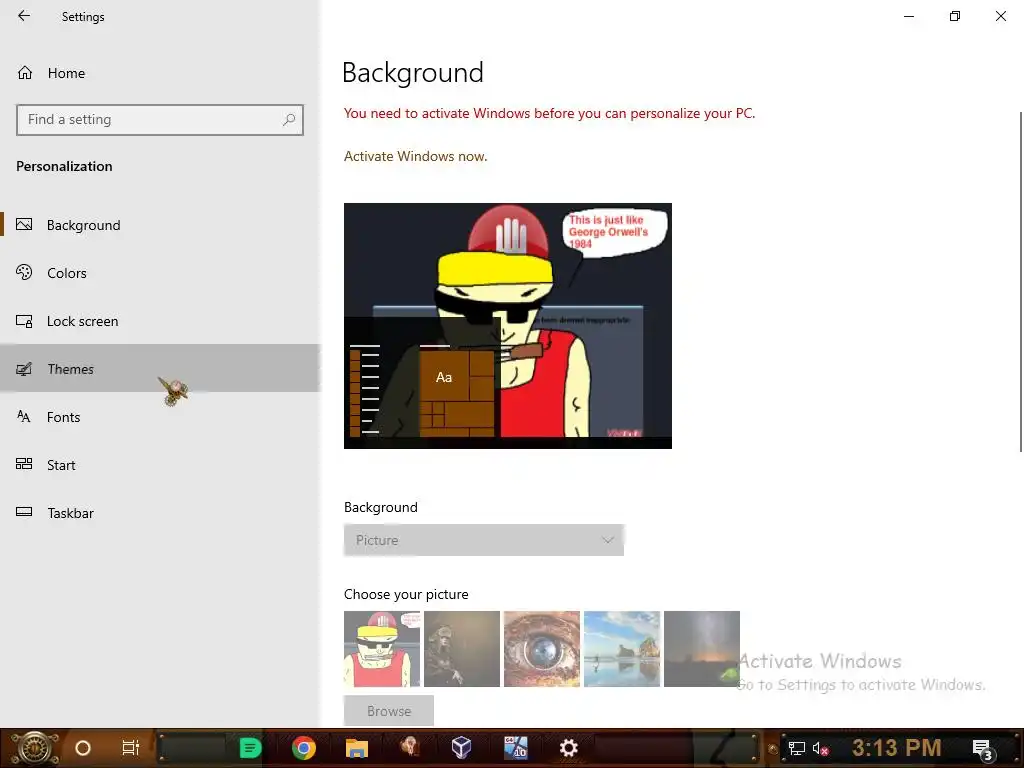Open Cortana circle on taskbar
The width and height of the screenshot is (1024, 768).
pyautogui.click(x=83, y=748)
